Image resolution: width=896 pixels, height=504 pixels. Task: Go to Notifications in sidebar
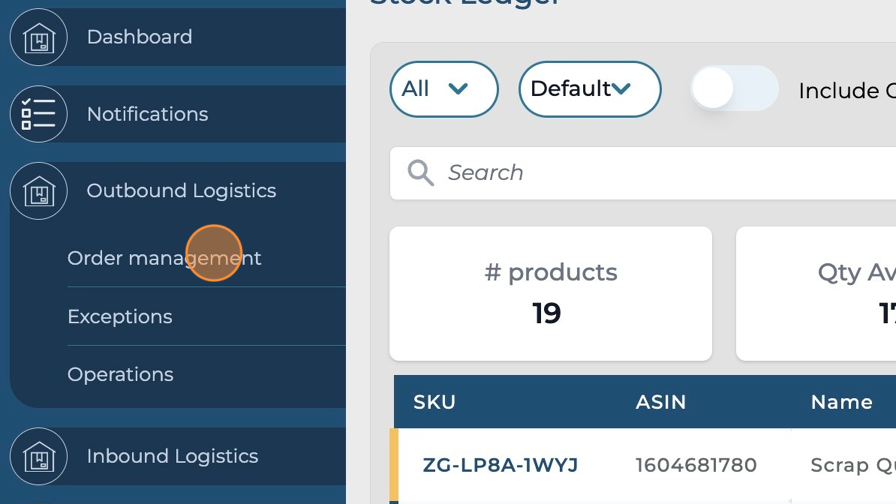pos(147,114)
